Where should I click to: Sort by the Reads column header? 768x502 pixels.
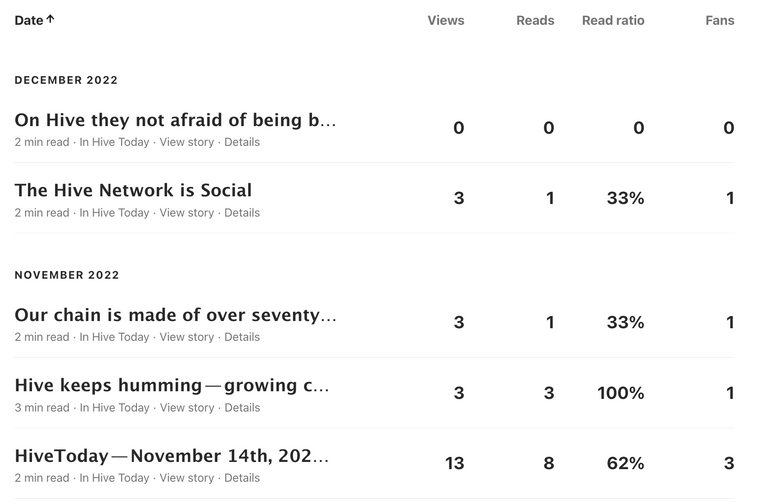coord(535,20)
